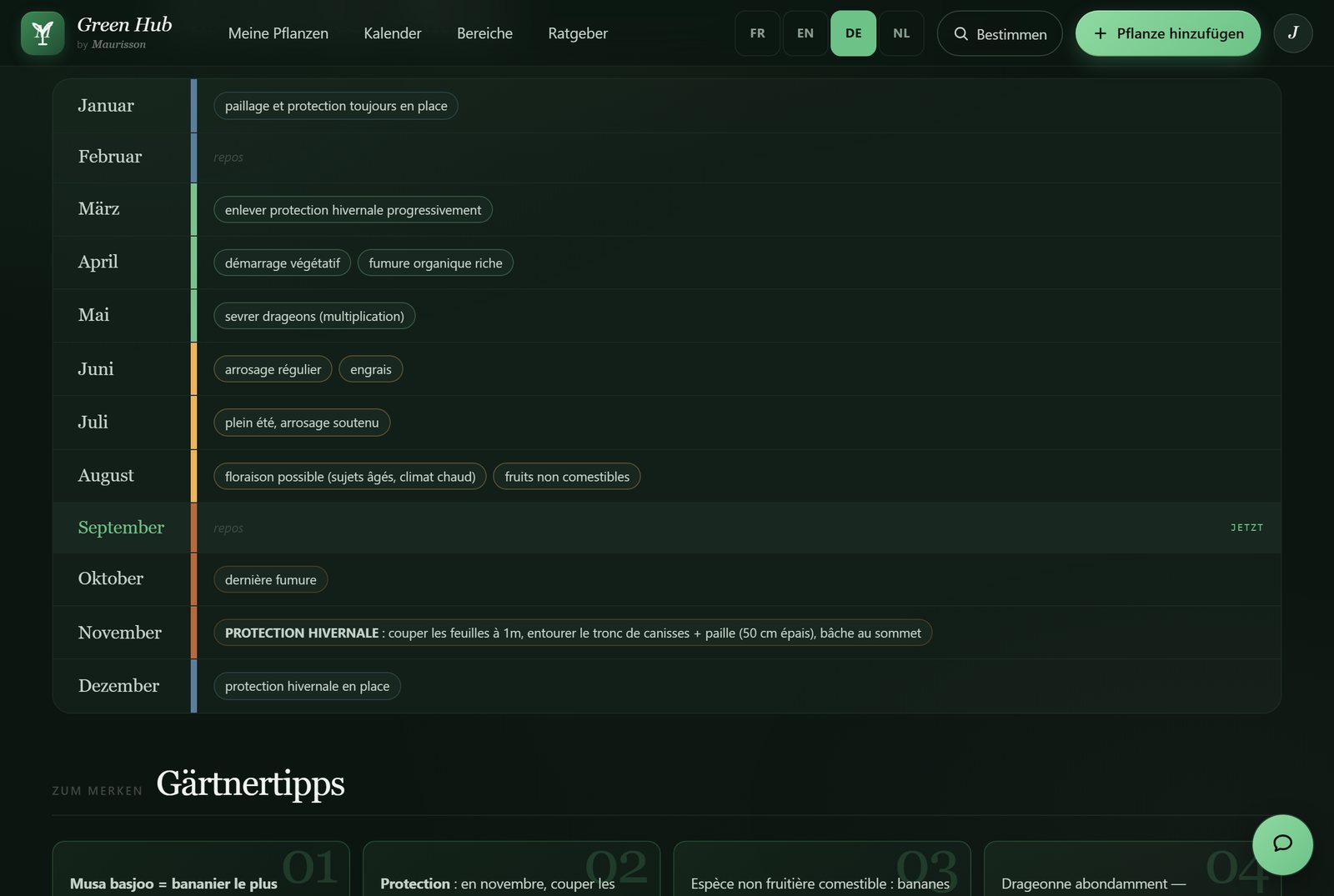Click the highlighted September label
The width and height of the screenshot is (1334, 896).
tap(121, 528)
